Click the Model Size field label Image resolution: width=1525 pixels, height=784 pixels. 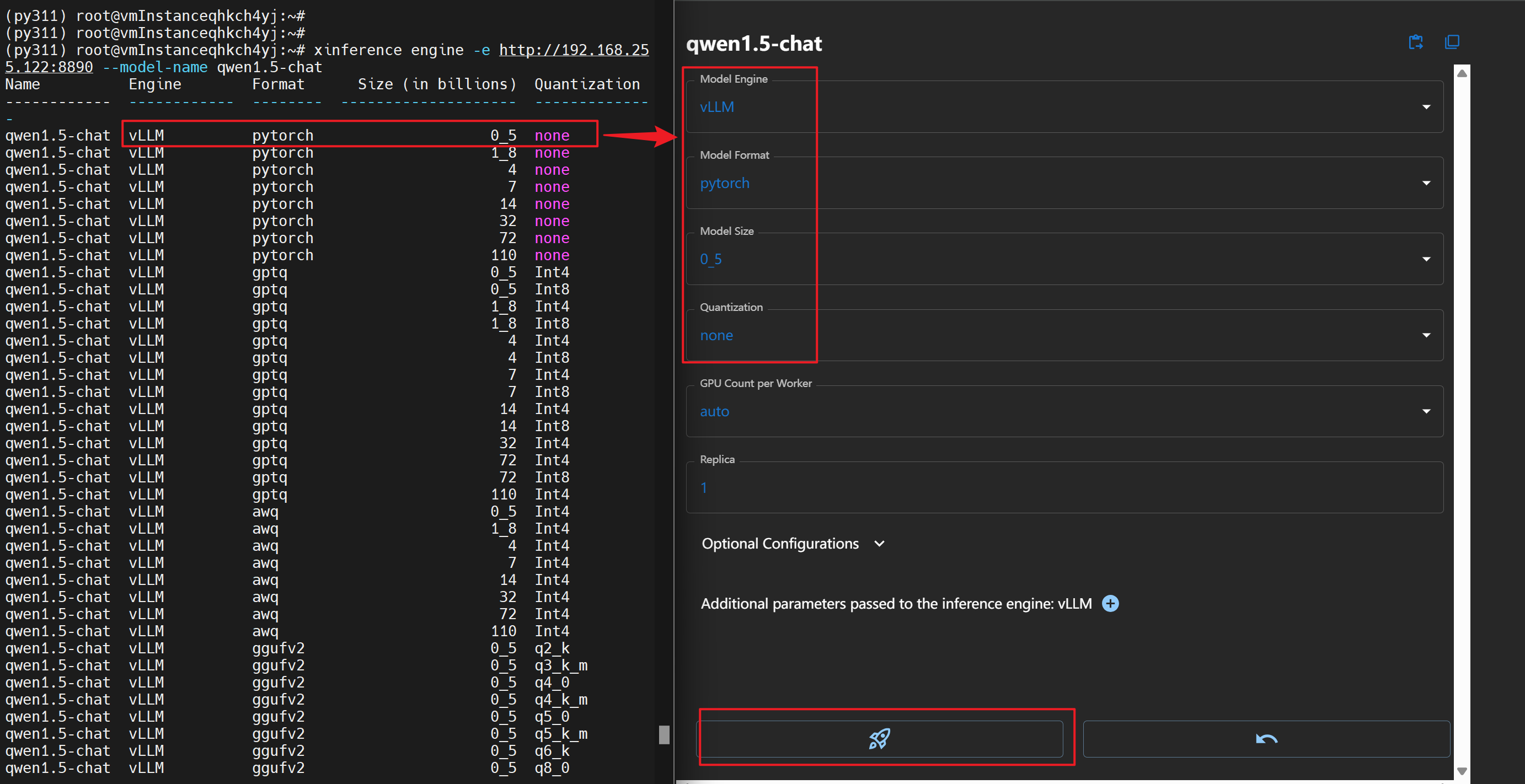tap(726, 231)
